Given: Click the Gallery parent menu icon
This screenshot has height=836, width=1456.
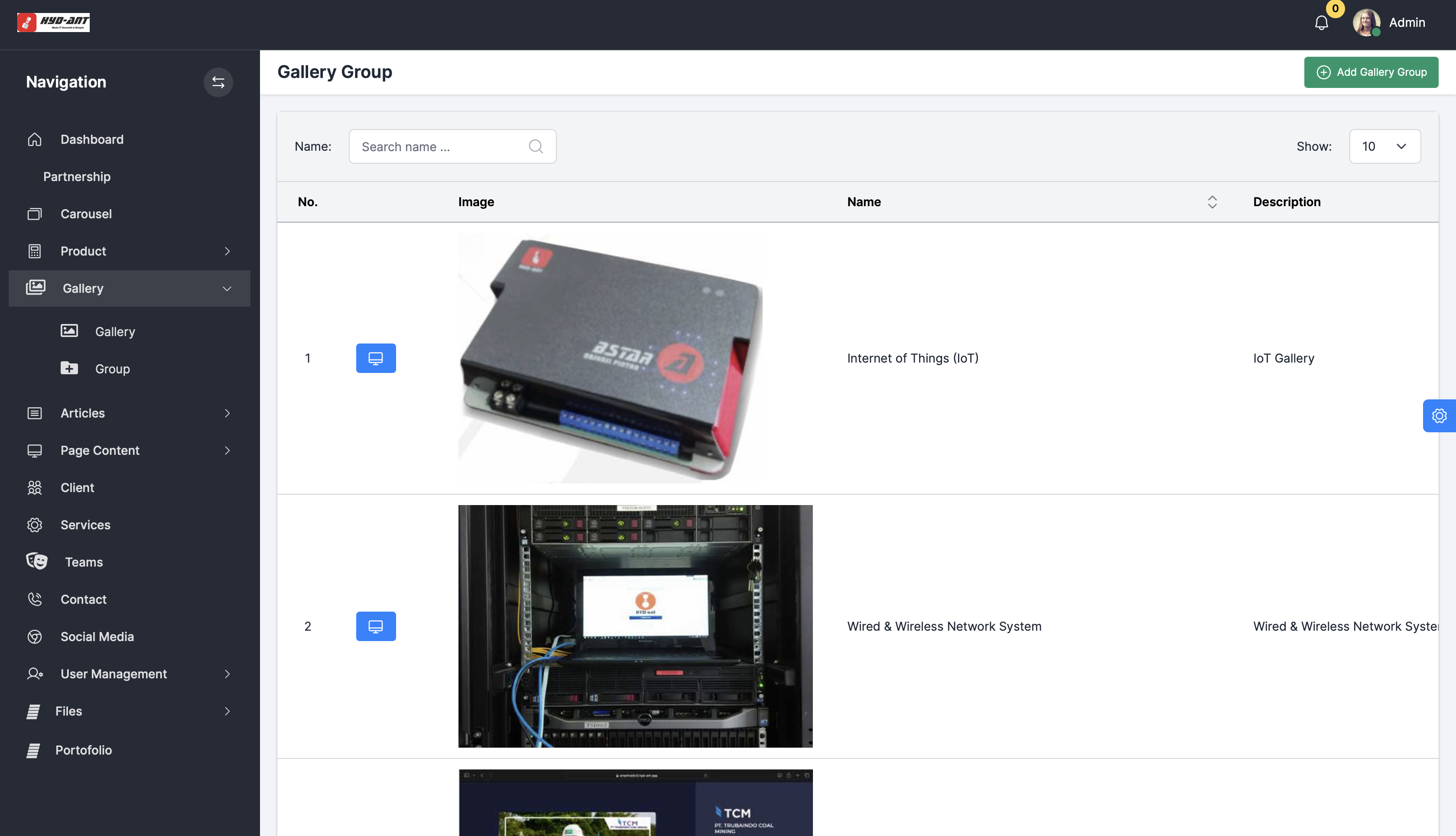Looking at the screenshot, I should [x=36, y=288].
